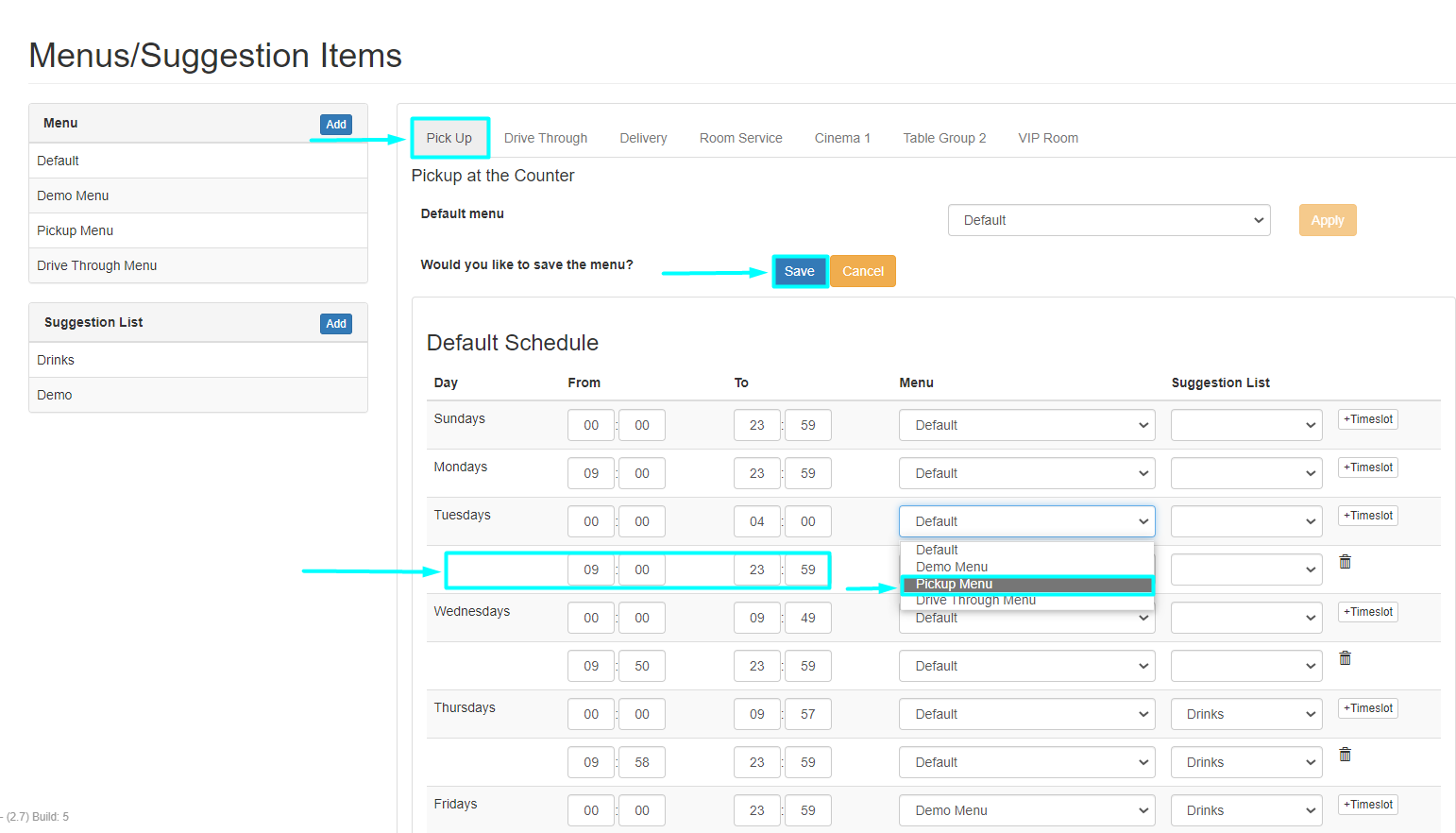
Task: Open the VIP Room tab
Action: (1048, 138)
